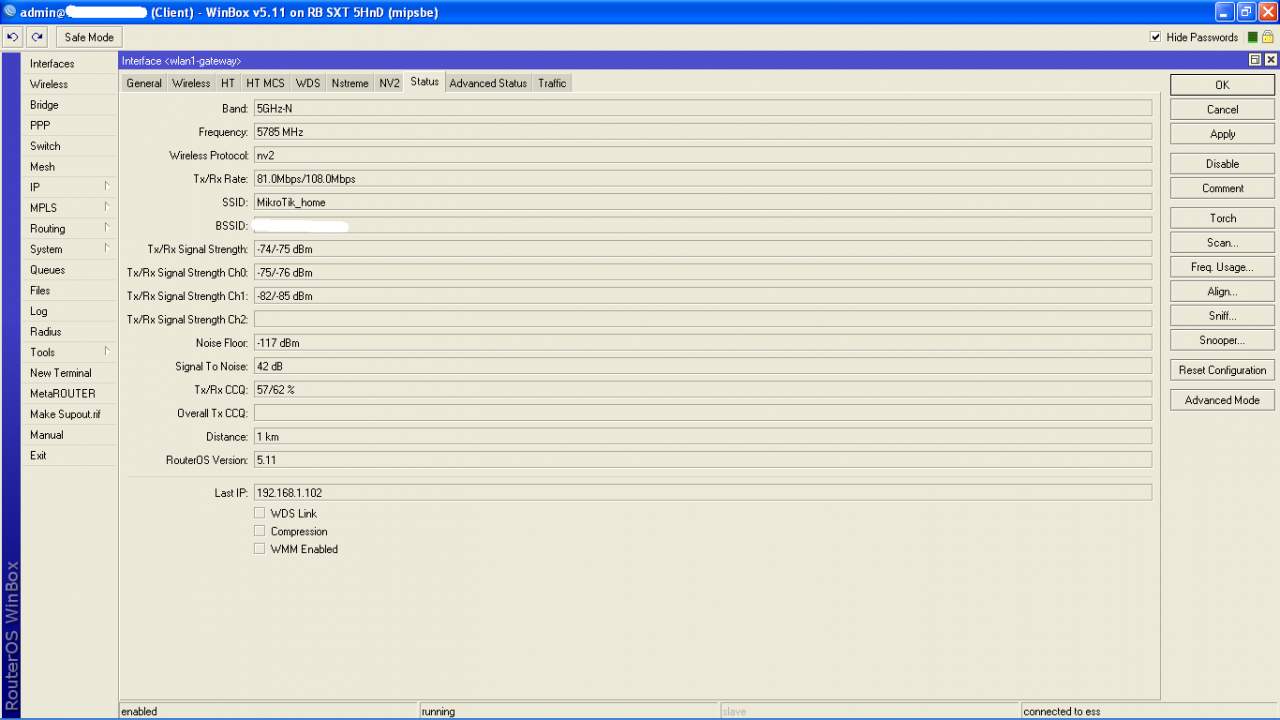Click the SSID field showing MikroTik_home
Viewport: 1280px width, 720px height.
click(702, 202)
